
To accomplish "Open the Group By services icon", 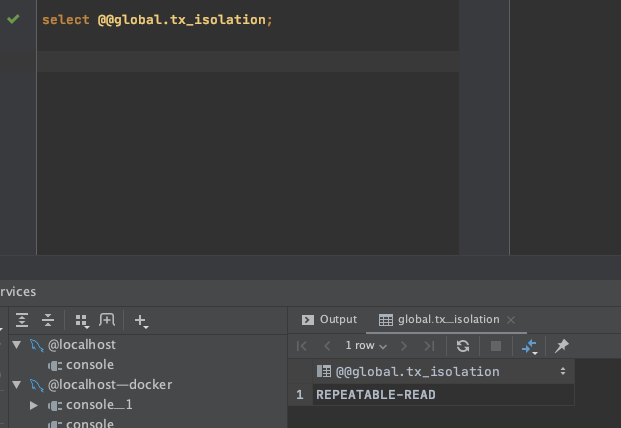I will 81,321.
